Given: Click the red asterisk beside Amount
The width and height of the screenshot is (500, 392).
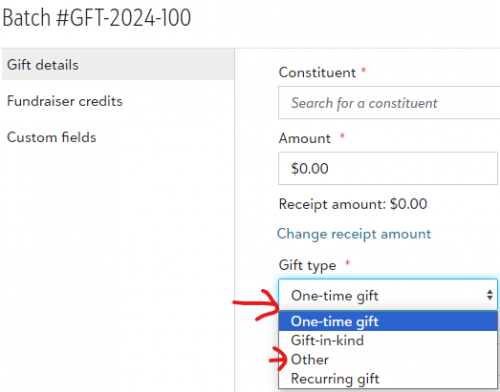Looking at the screenshot, I should pyautogui.click(x=342, y=136).
